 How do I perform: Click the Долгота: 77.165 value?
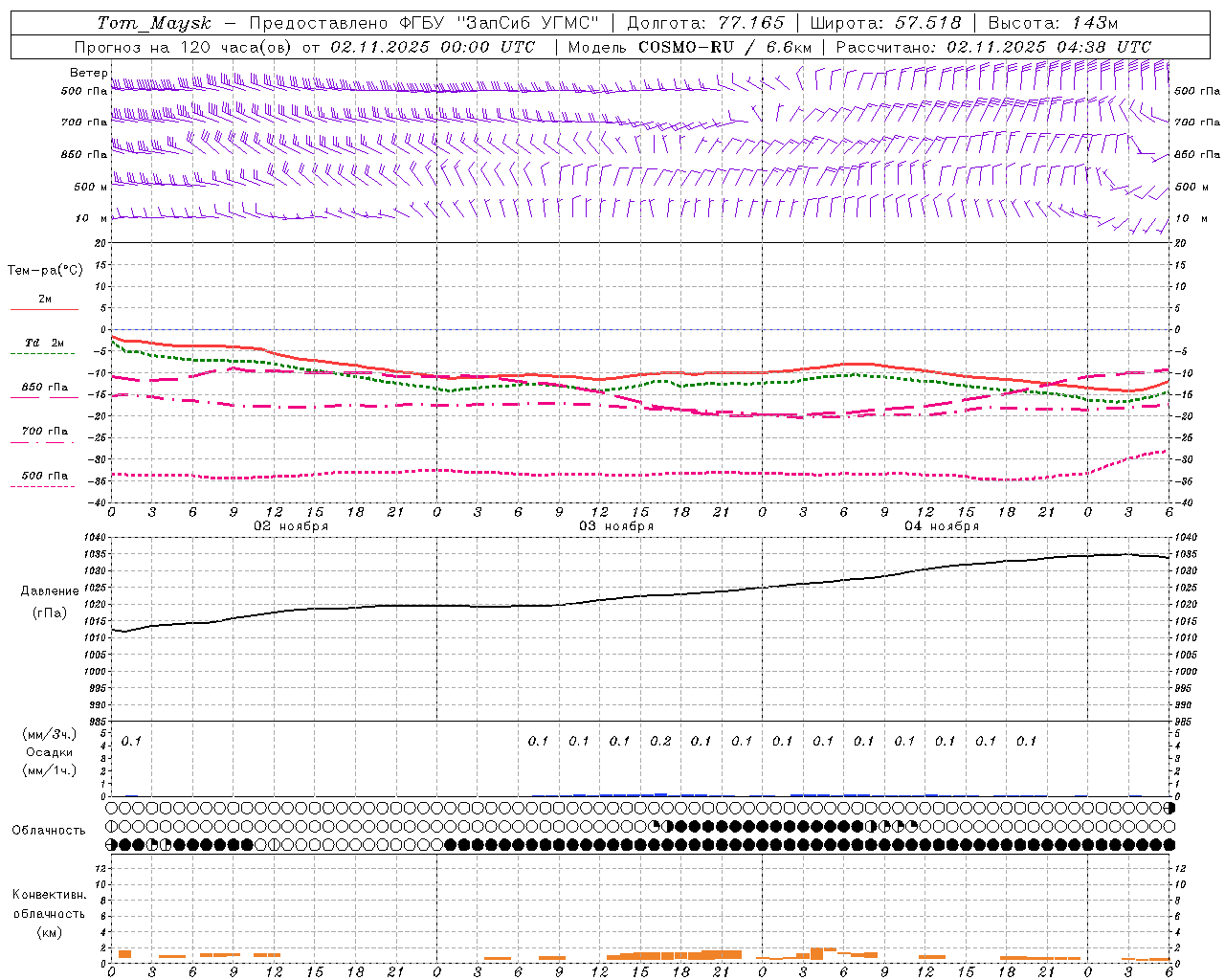click(x=705, y=23)
